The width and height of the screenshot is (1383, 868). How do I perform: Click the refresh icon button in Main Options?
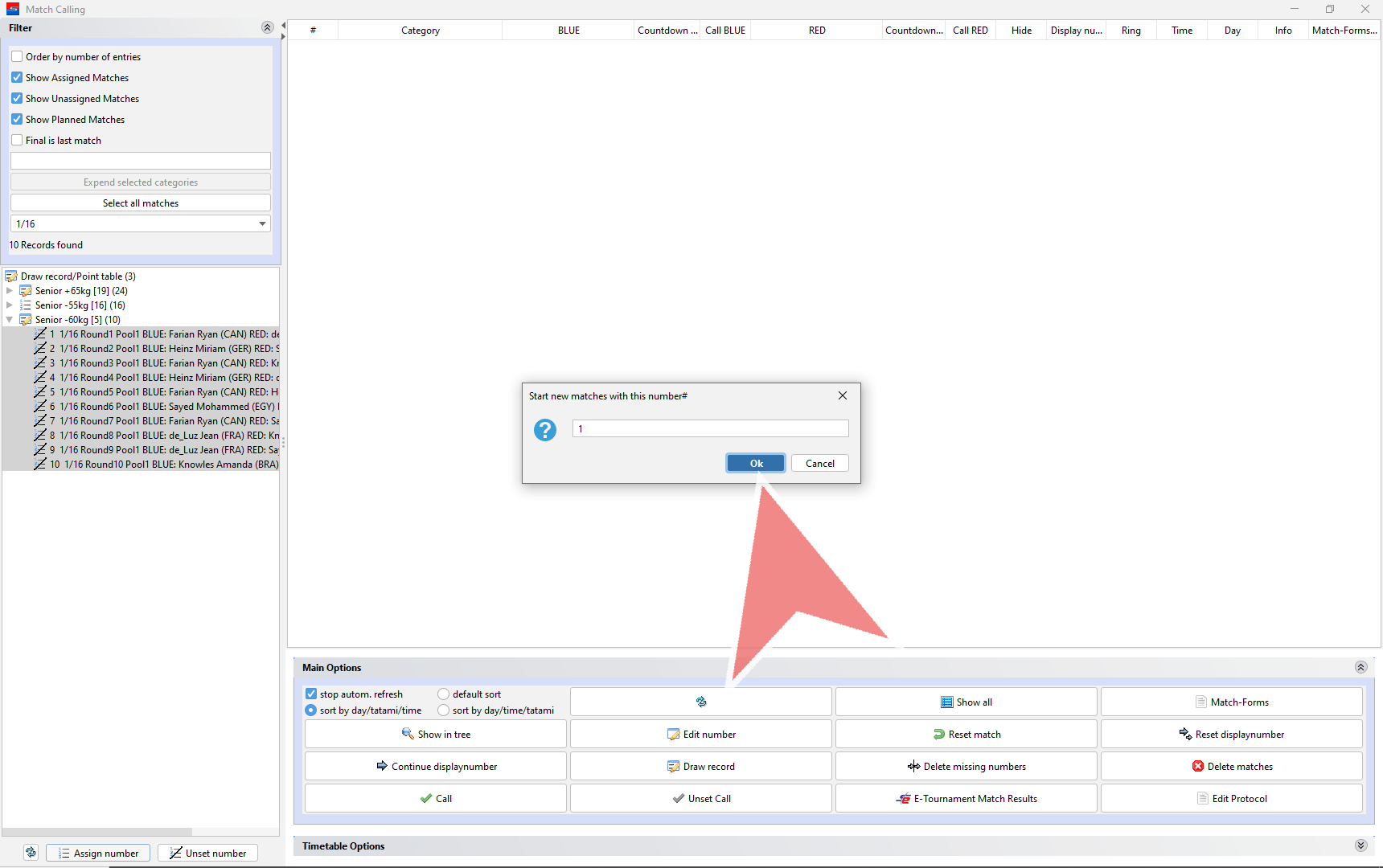700,702
